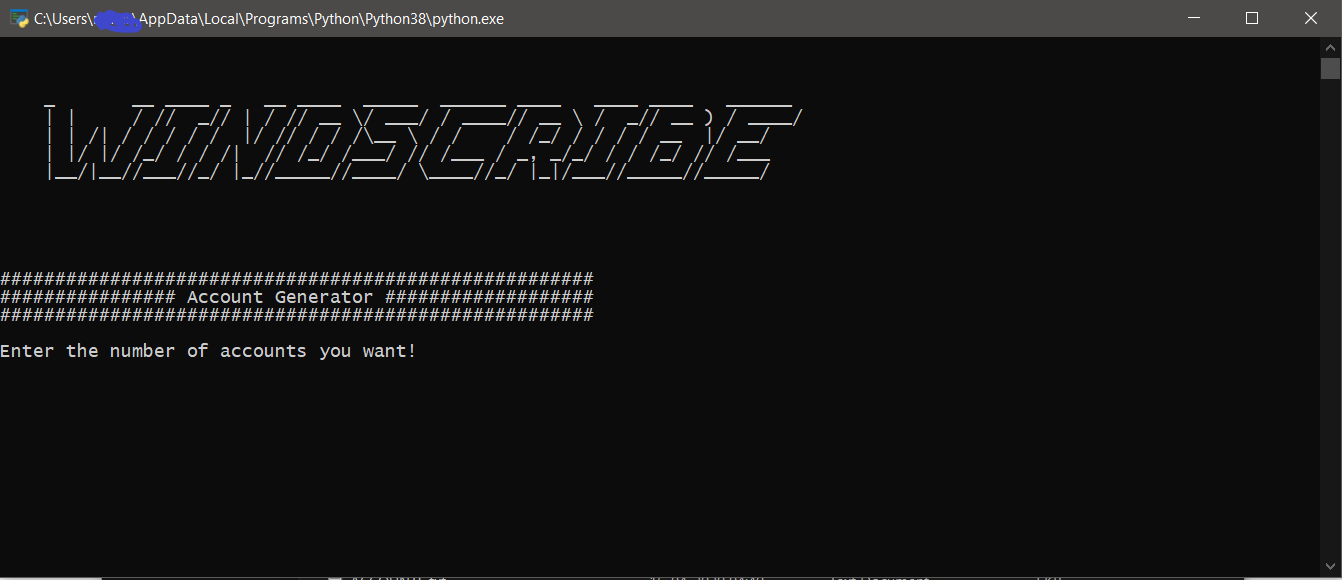Click the word "Account" in the header
1342x580 pixels.
[225, 297]
